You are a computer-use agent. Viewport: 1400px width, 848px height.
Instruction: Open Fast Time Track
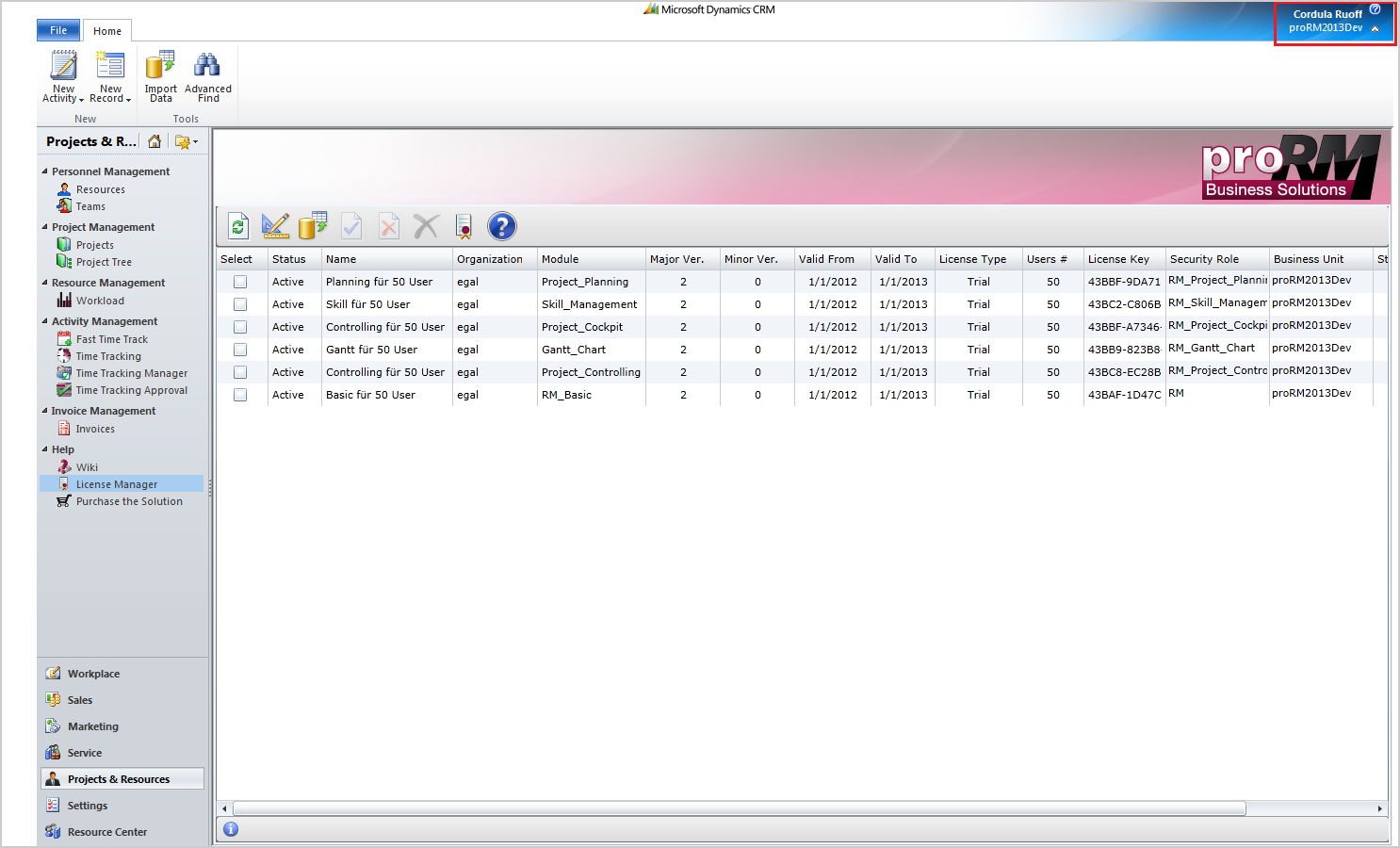111,339
